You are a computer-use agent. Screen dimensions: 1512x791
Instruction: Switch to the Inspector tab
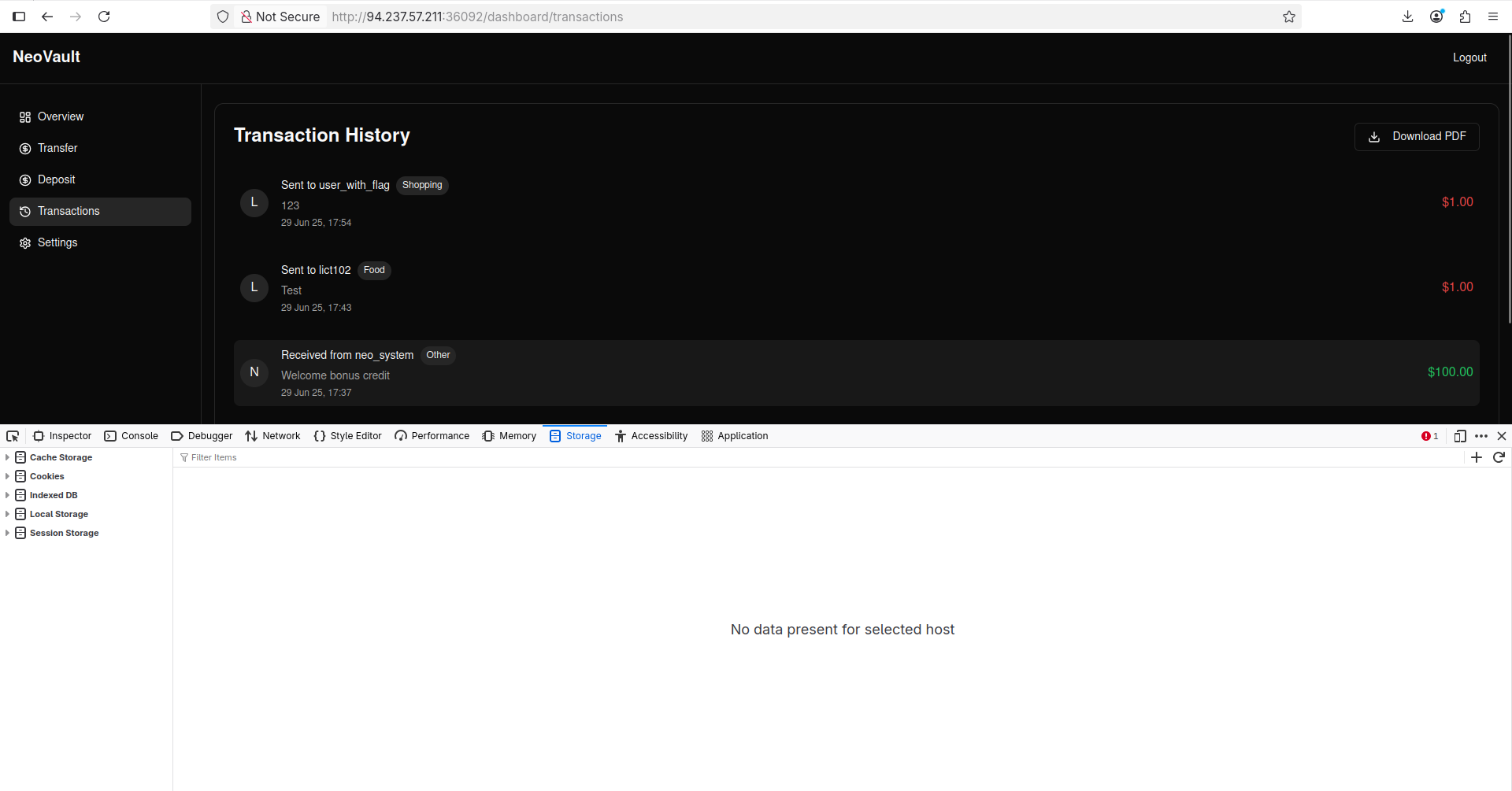(x=62, y=436)
